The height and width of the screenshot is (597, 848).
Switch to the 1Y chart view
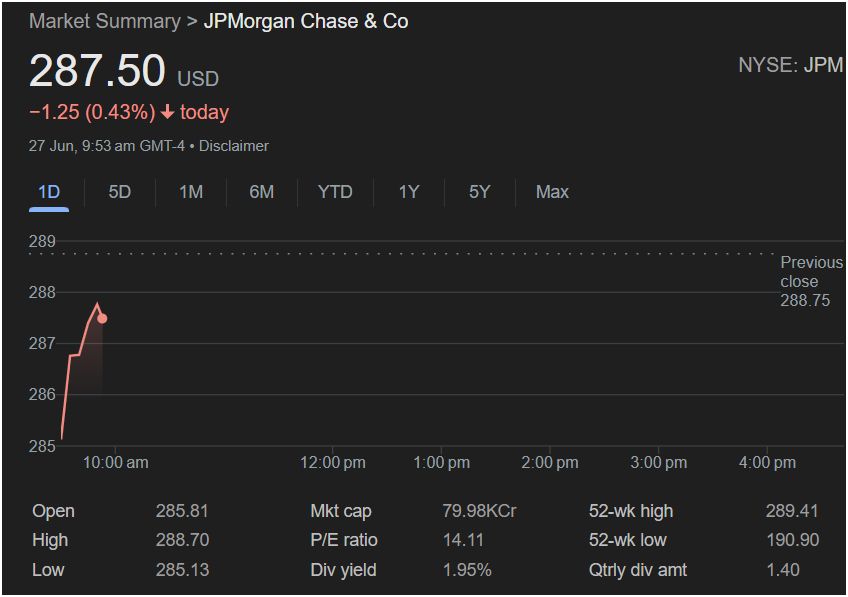point(409,192)
